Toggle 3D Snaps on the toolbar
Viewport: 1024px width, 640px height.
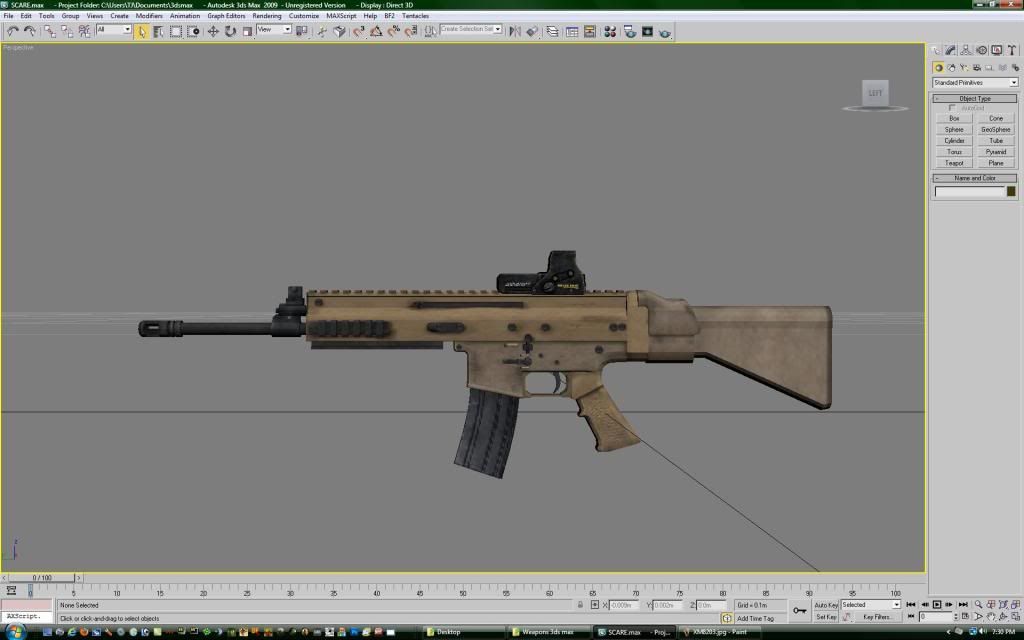point(359,31)
